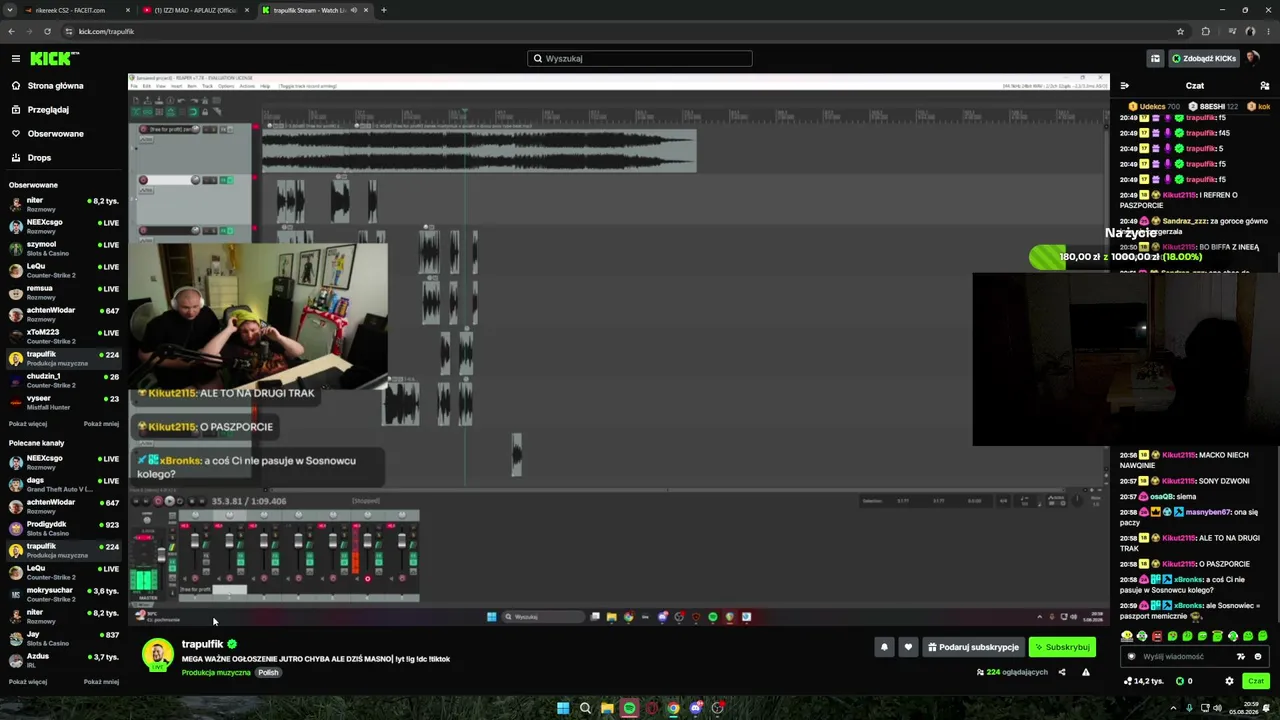Open niter's channel in followed list
This screenshot has height=720, width=1280.
(x=64, y=204)
